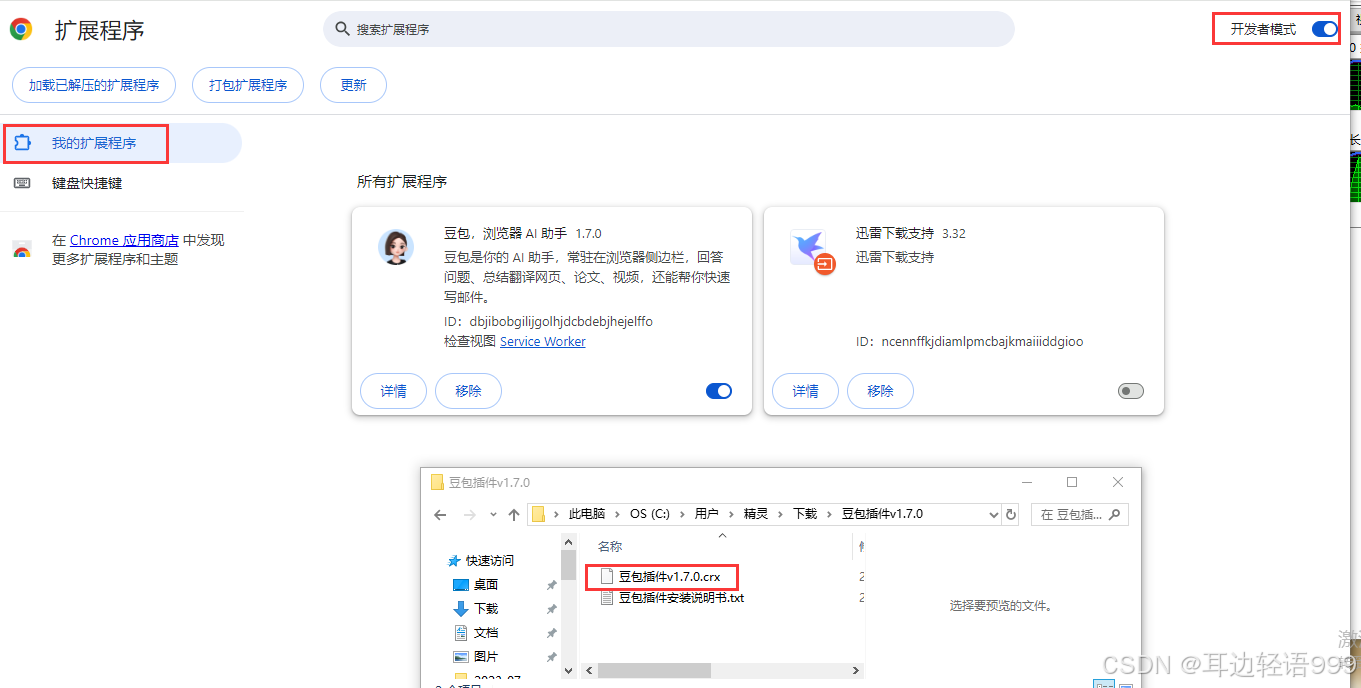Click navigation pane scroll down arrow
Image resolution: width=1361 pixels, height=688 pixels.
tap(568, 670)
